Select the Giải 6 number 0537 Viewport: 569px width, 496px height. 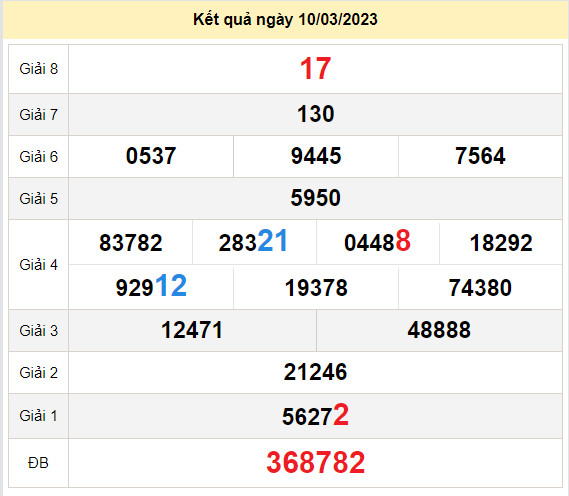click(151, 156)
